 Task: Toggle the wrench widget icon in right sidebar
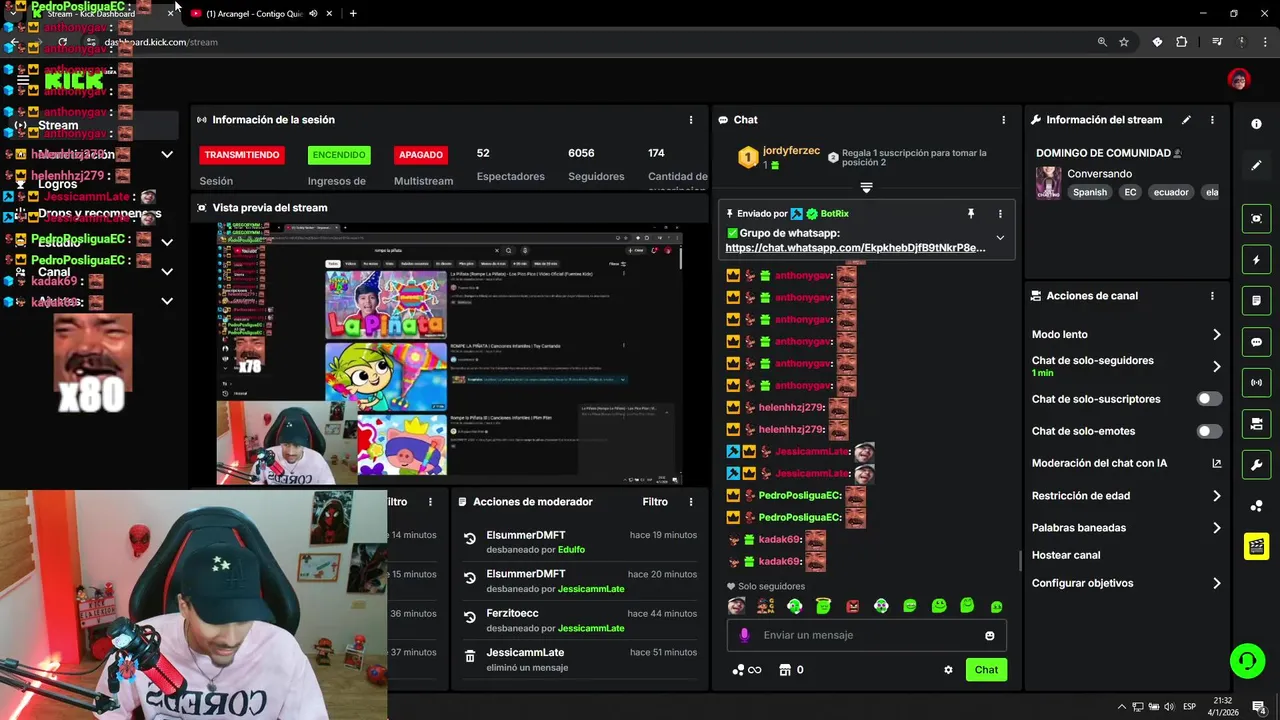coord(1256,465)
